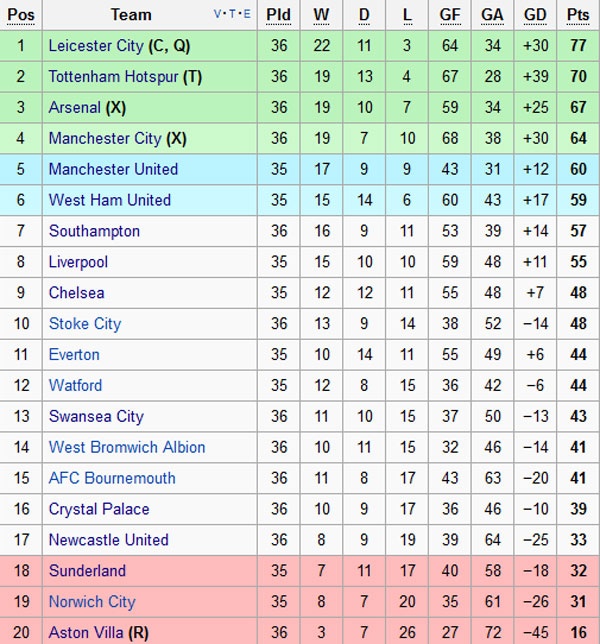Image resolution: width=600 pixels, height=644 pixels.
Task: Click the West Ham United link
Action: click(x=110, y=200)
